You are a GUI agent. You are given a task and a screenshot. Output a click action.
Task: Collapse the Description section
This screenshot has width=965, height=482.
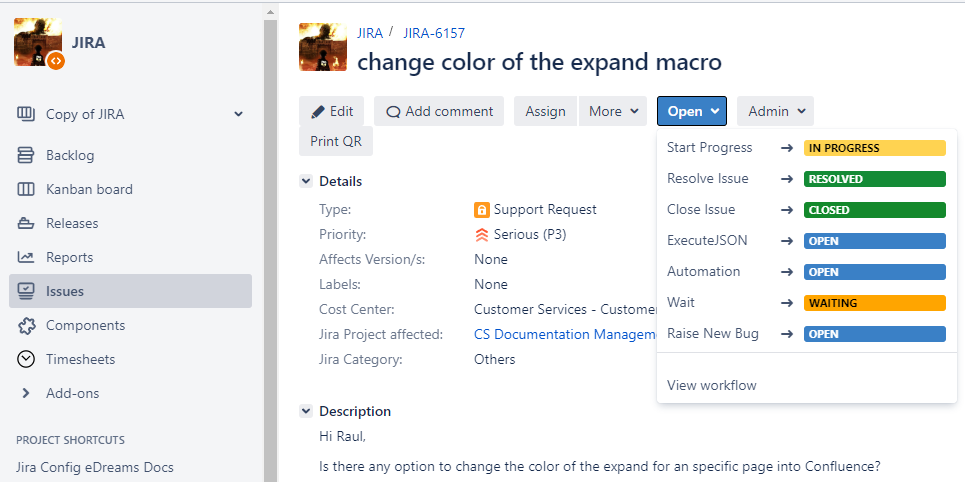click(x=306, y=411)
